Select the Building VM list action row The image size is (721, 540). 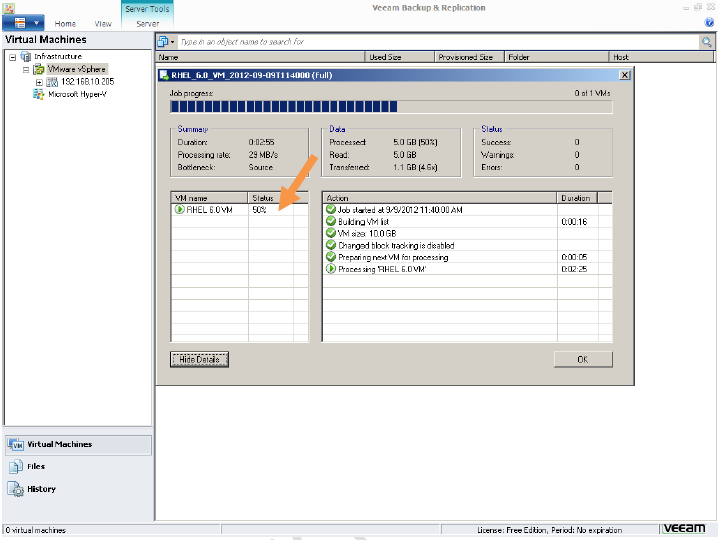click(467, 222)
